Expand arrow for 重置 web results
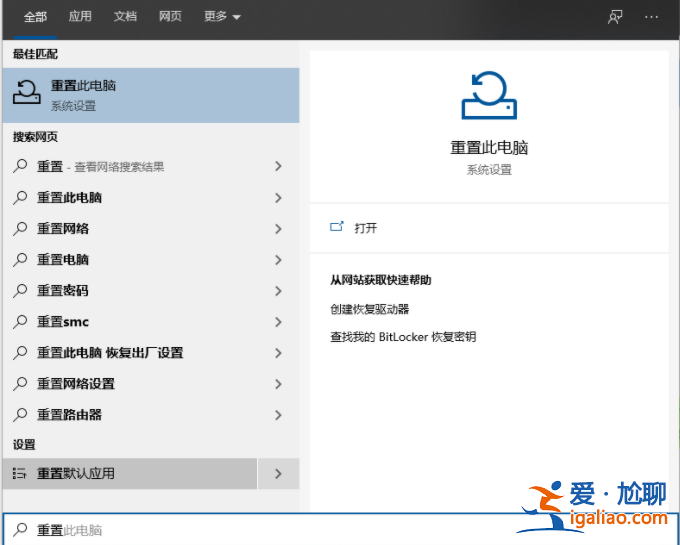 coord(278,166)
